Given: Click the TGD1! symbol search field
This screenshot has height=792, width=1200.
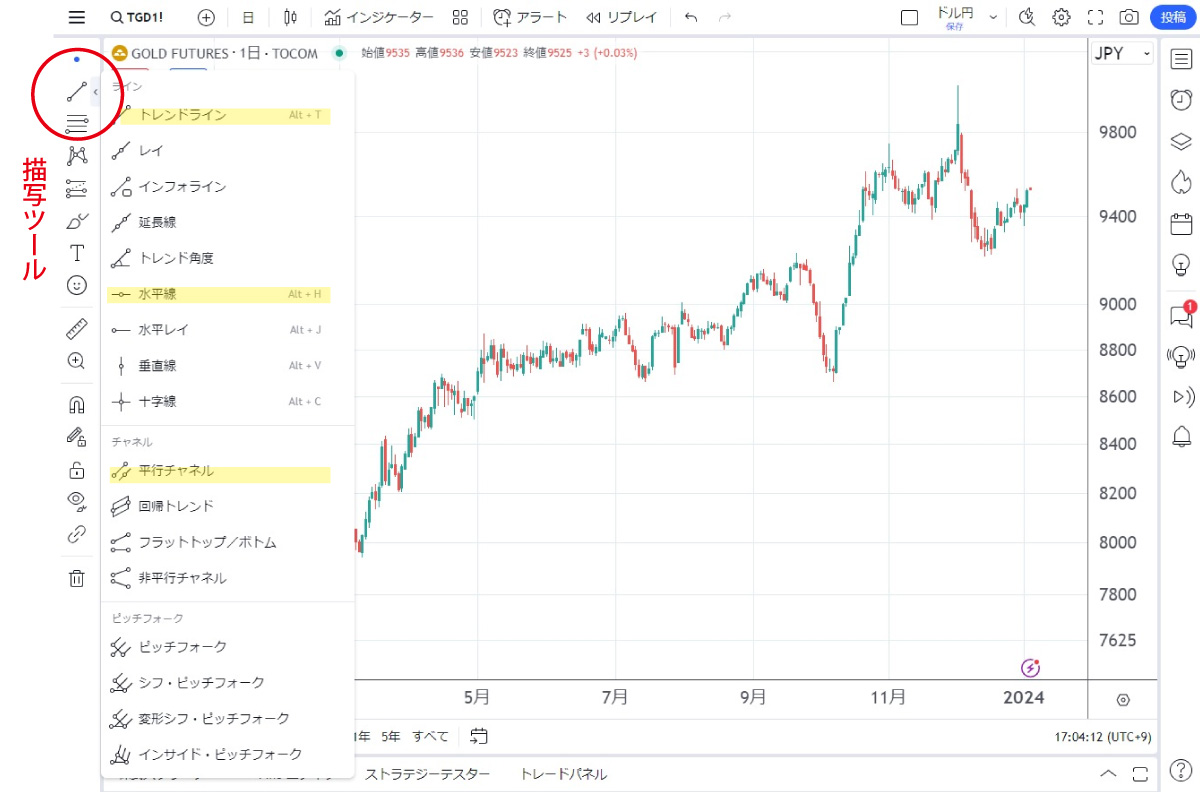Looking at the screenshot, I should coord(137,17).
